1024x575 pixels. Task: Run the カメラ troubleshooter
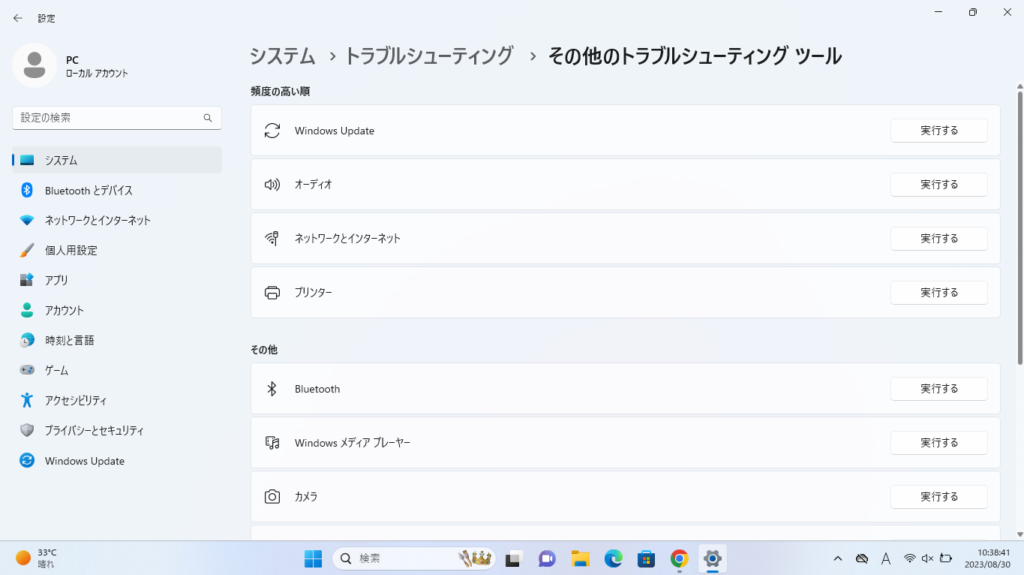(938, 497)
